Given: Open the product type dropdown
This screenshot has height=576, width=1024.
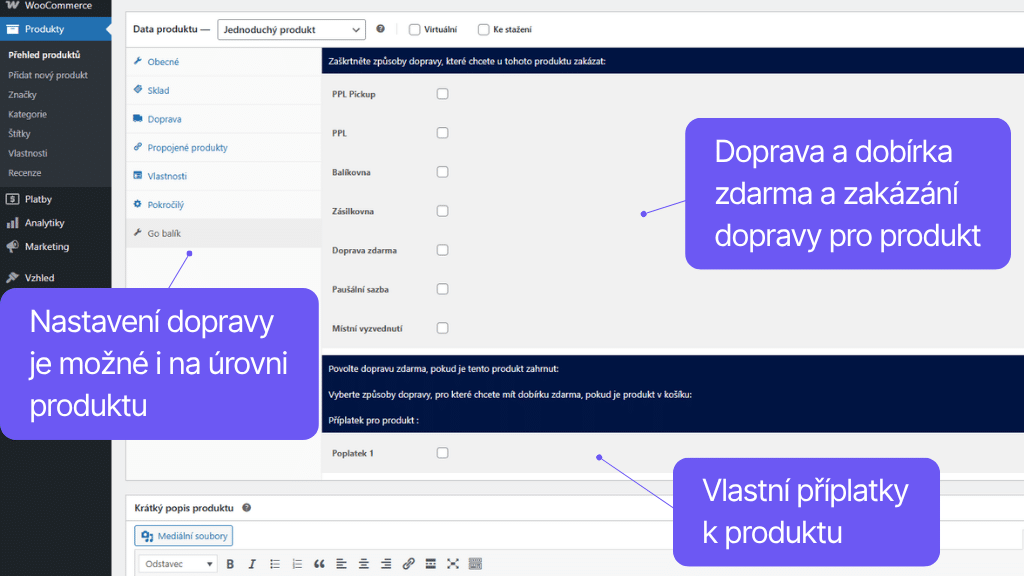Looking at the screenshot, I should point(291,29).
